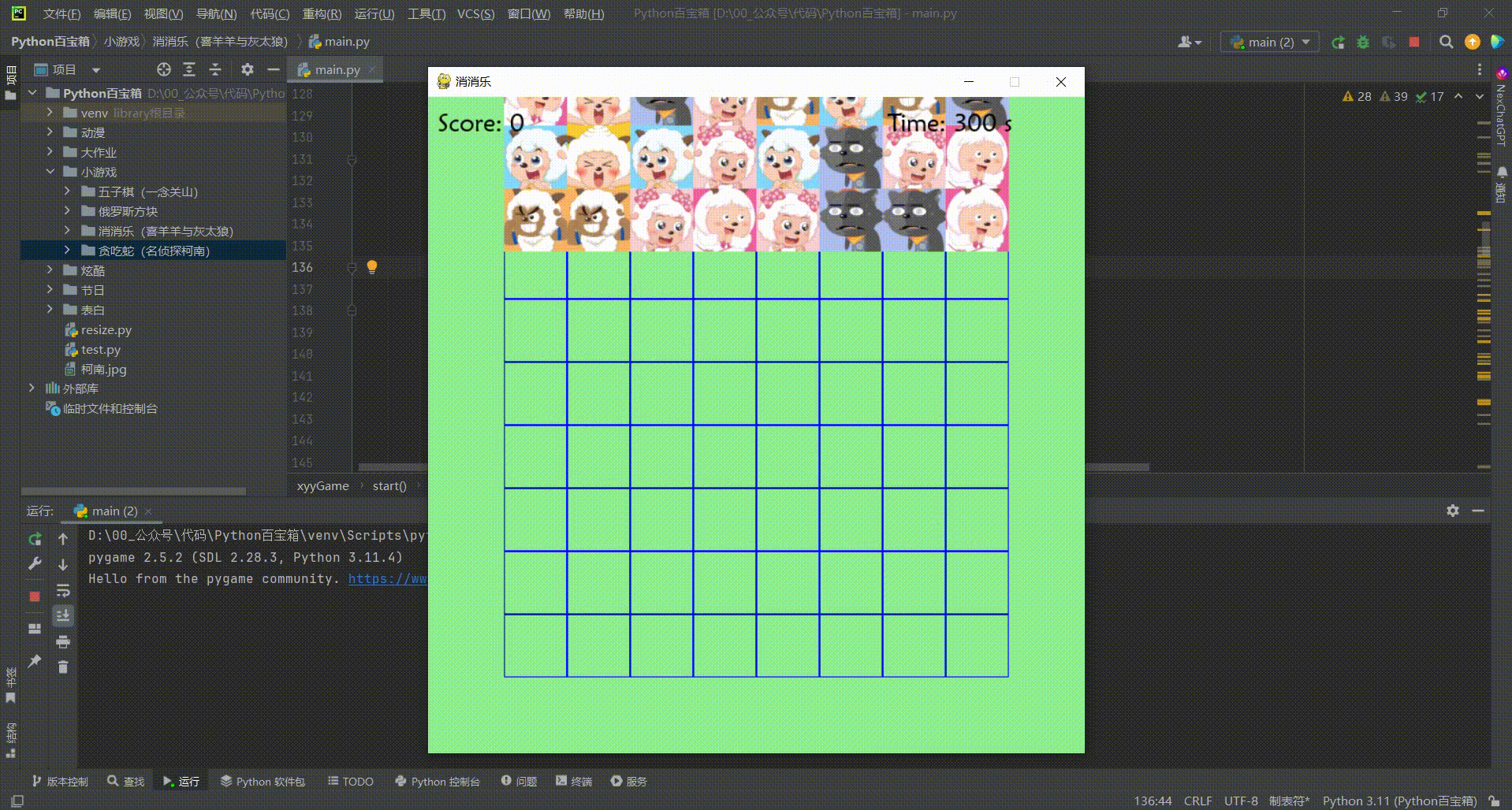The height and width of the screenshot is (810, 1512).
Task: Expand all items in the project panel
Action: [x=189, y=69]
